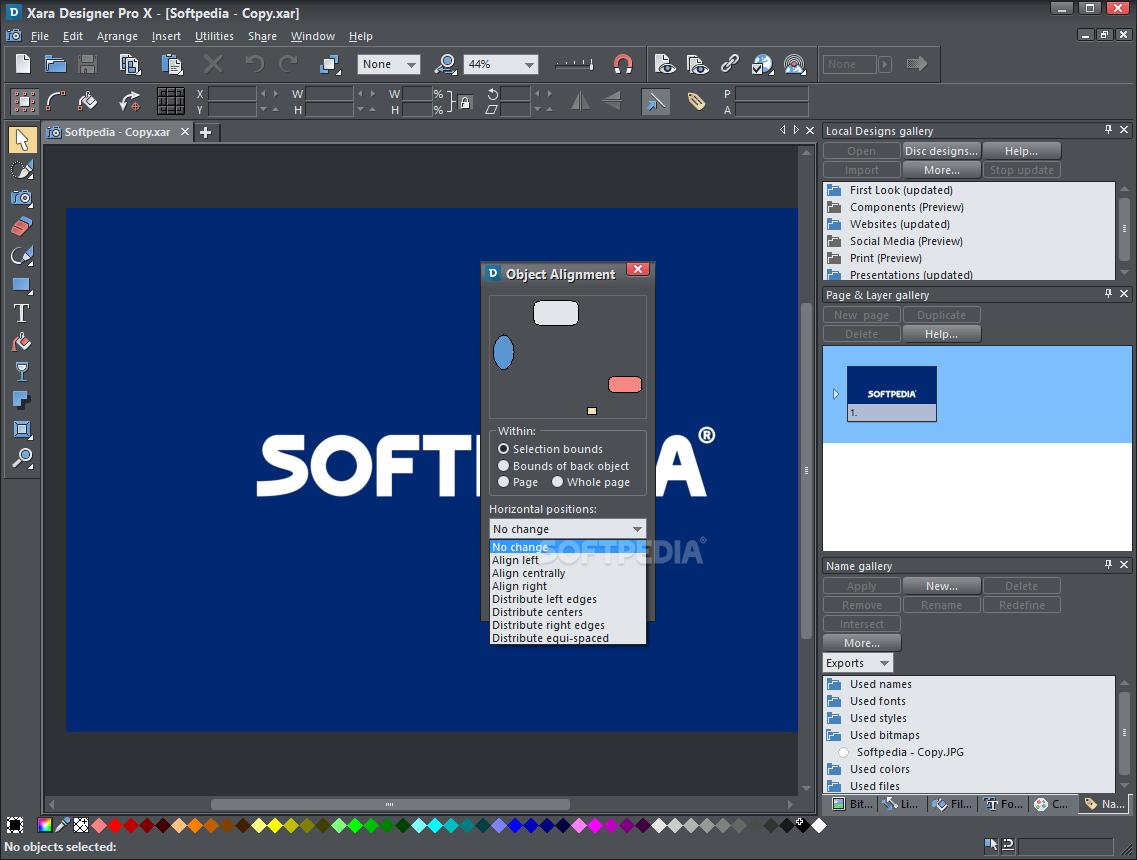Select the Transparency wine glass tool
Screen dimensions: 1137x860
[x=22, y=371]
